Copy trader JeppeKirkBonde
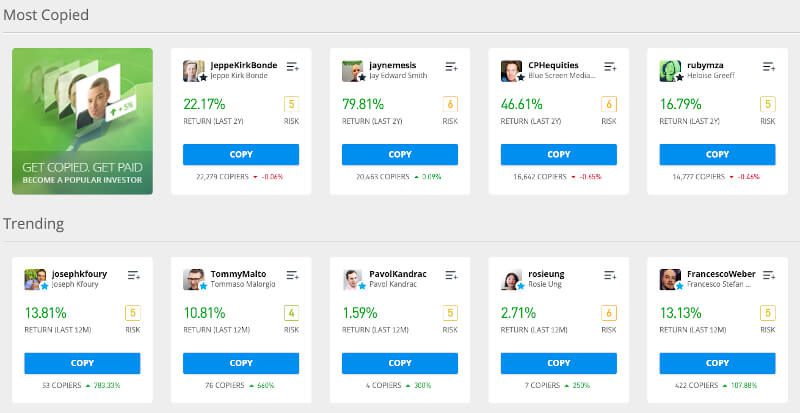The image size is (800, 413). click(241, 154)
